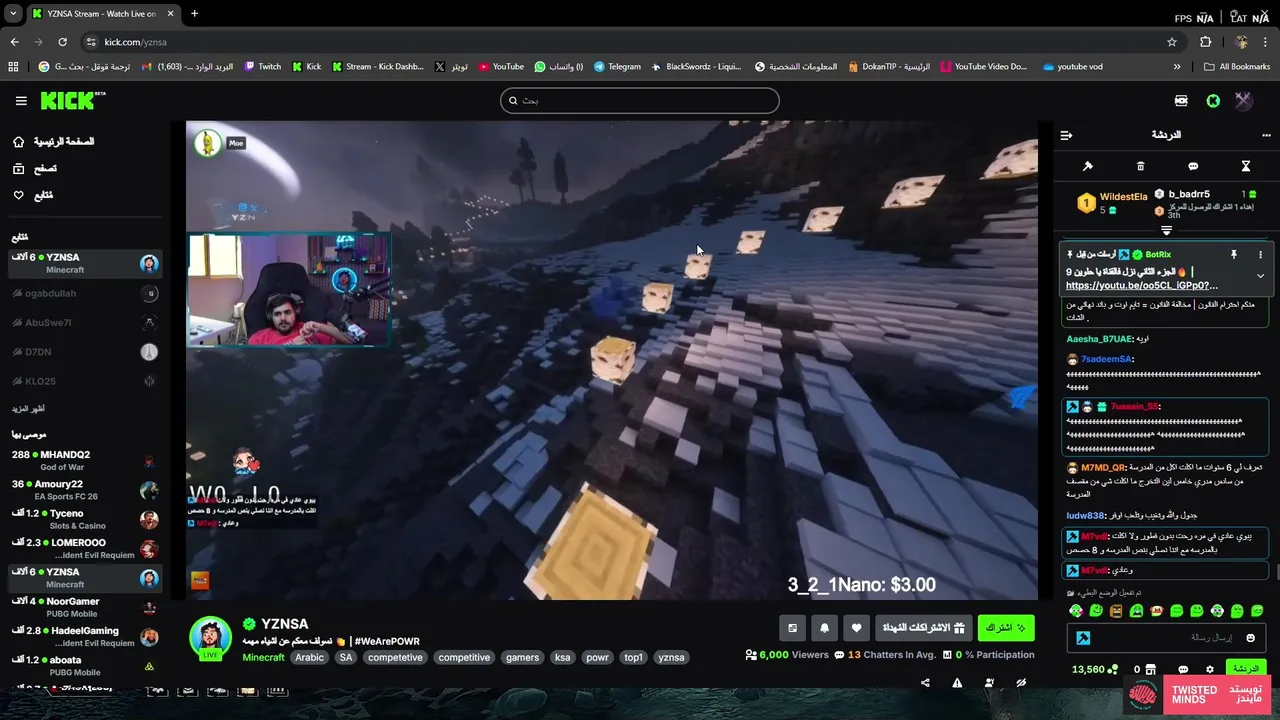The image size is (1280, 720).
Task: Collapse the chat panel arrow icon
Action: pos(1066,135)
